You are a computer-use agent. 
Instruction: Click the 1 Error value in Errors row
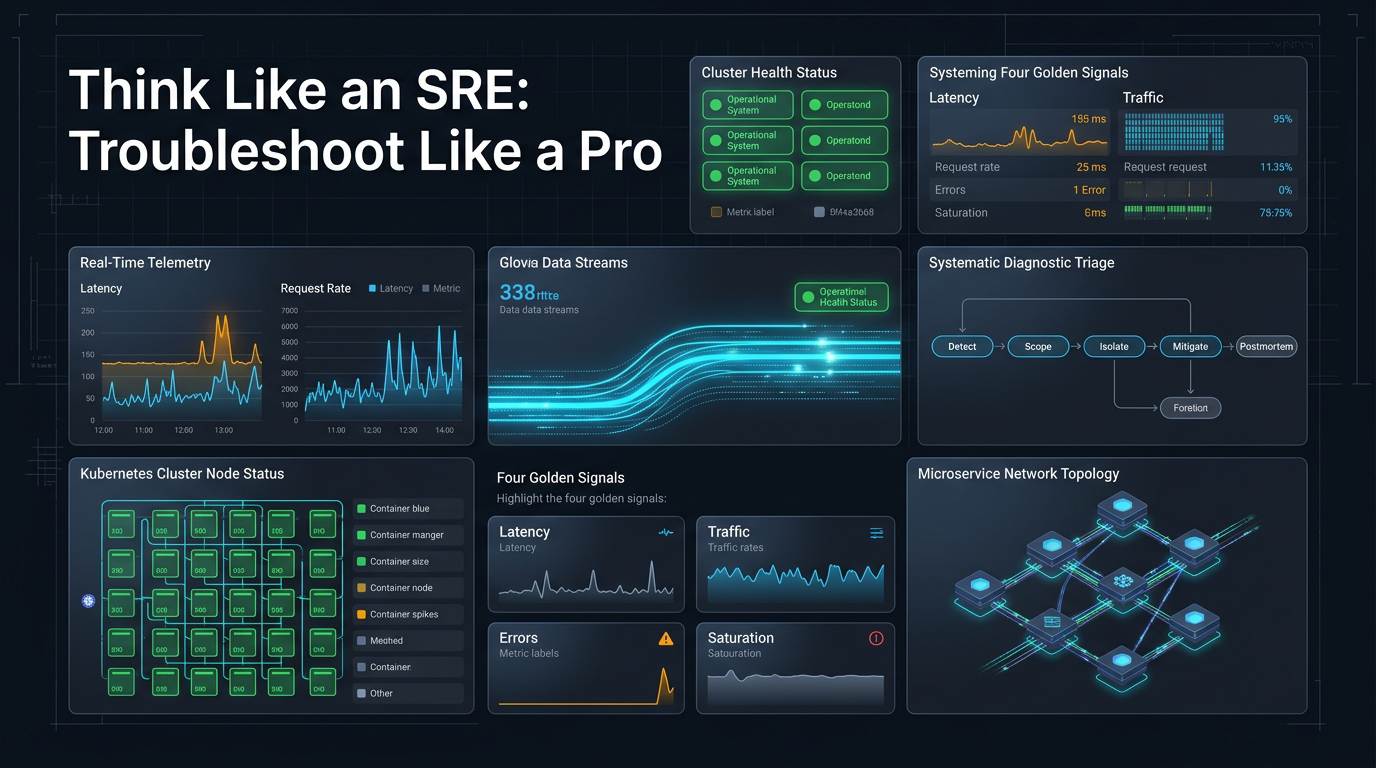point(1090,190)
